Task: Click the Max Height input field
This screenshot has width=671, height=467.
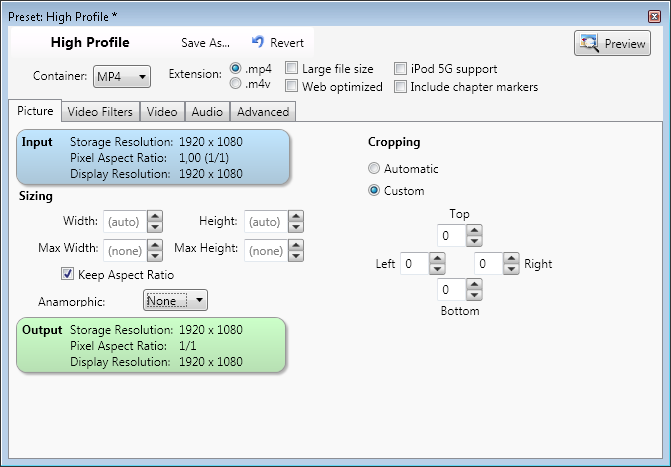Action: tap(267, 250)
